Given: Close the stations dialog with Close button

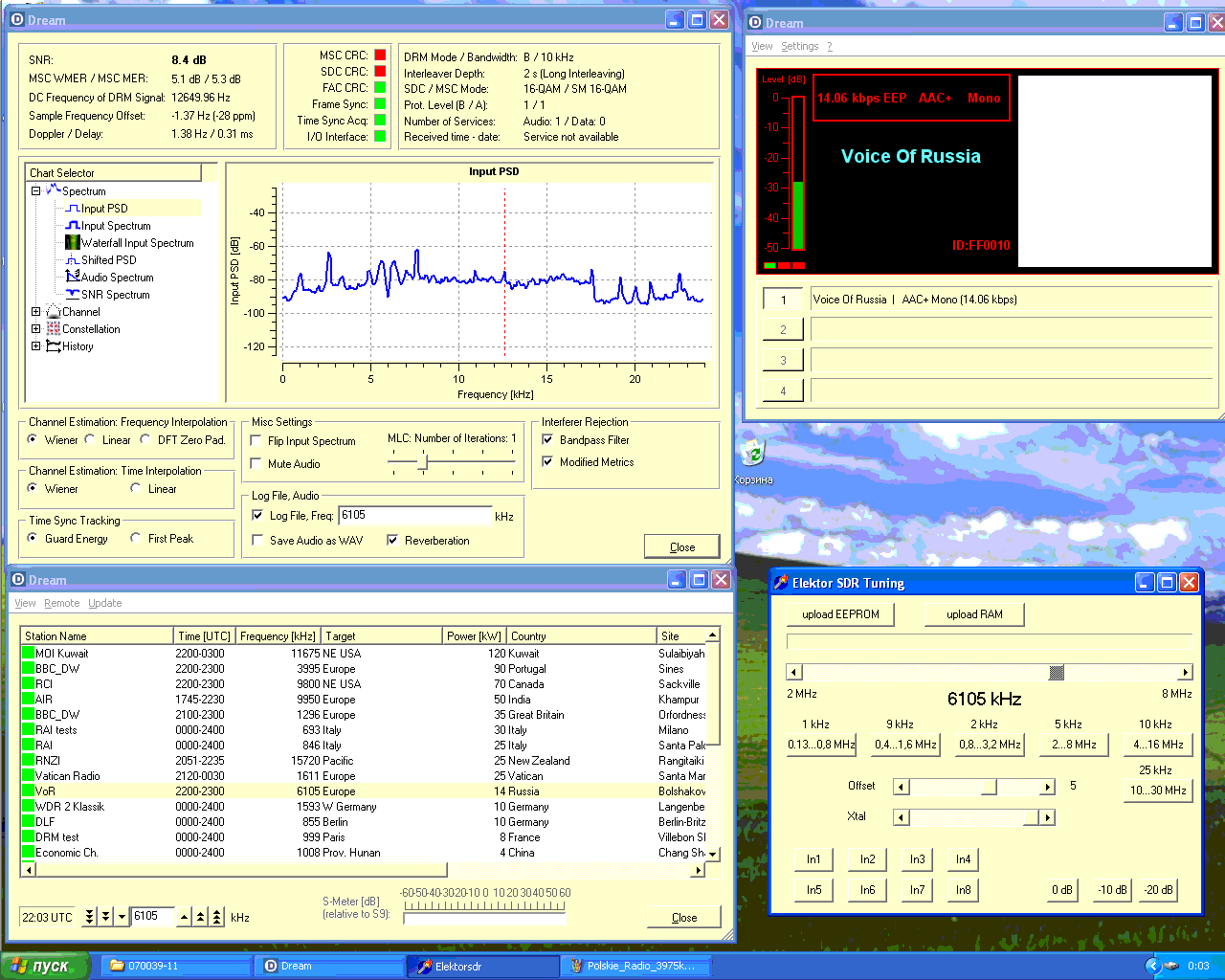Looking at the screenshot, I should pyautogui.click(x=684, y=917).
